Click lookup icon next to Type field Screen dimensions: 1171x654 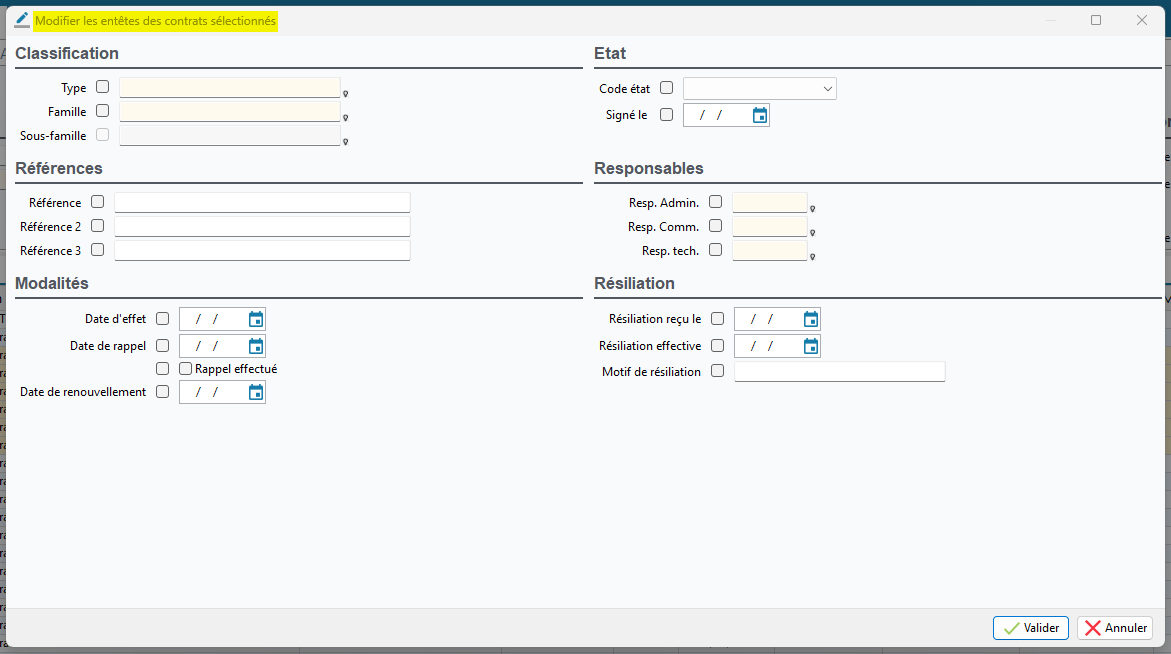pyautogui.click(x=345, y=94)
